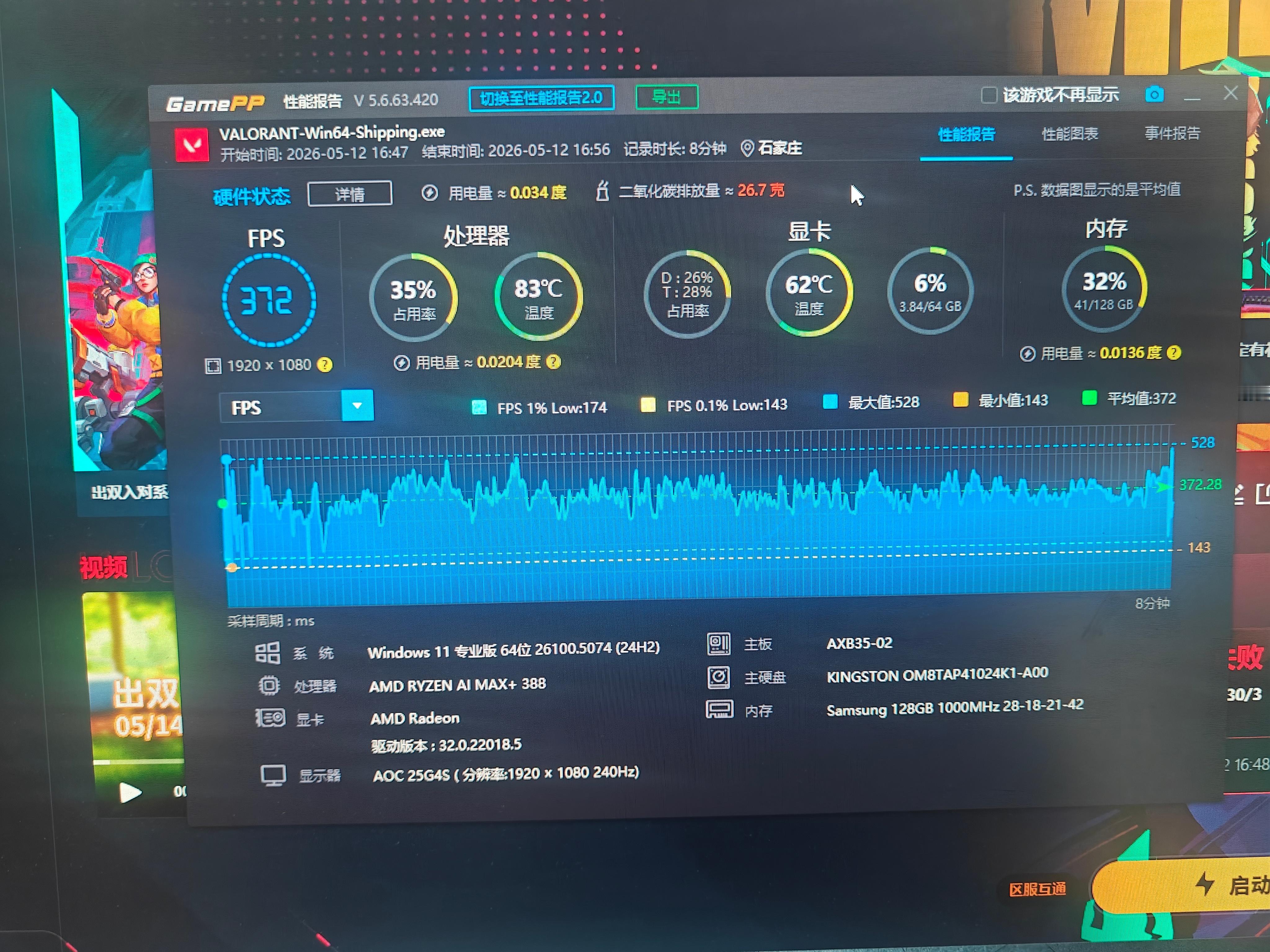The width and height of the screenshot is (1270, 952).
Task: Click the CPU chip icon beside 处理器 row
Action: (269, 686)
